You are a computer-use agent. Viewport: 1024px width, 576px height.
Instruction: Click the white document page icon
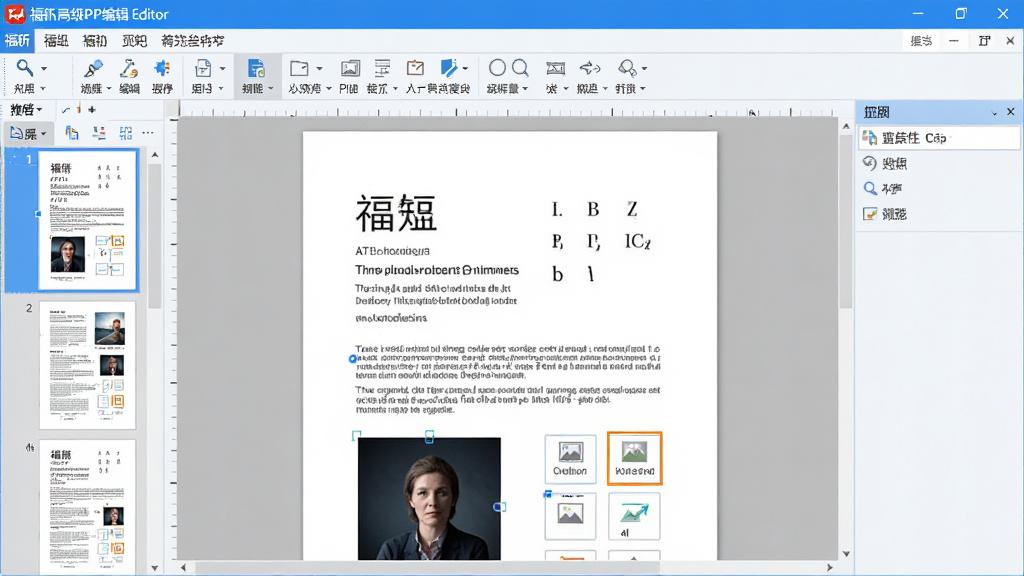[203, 68]
